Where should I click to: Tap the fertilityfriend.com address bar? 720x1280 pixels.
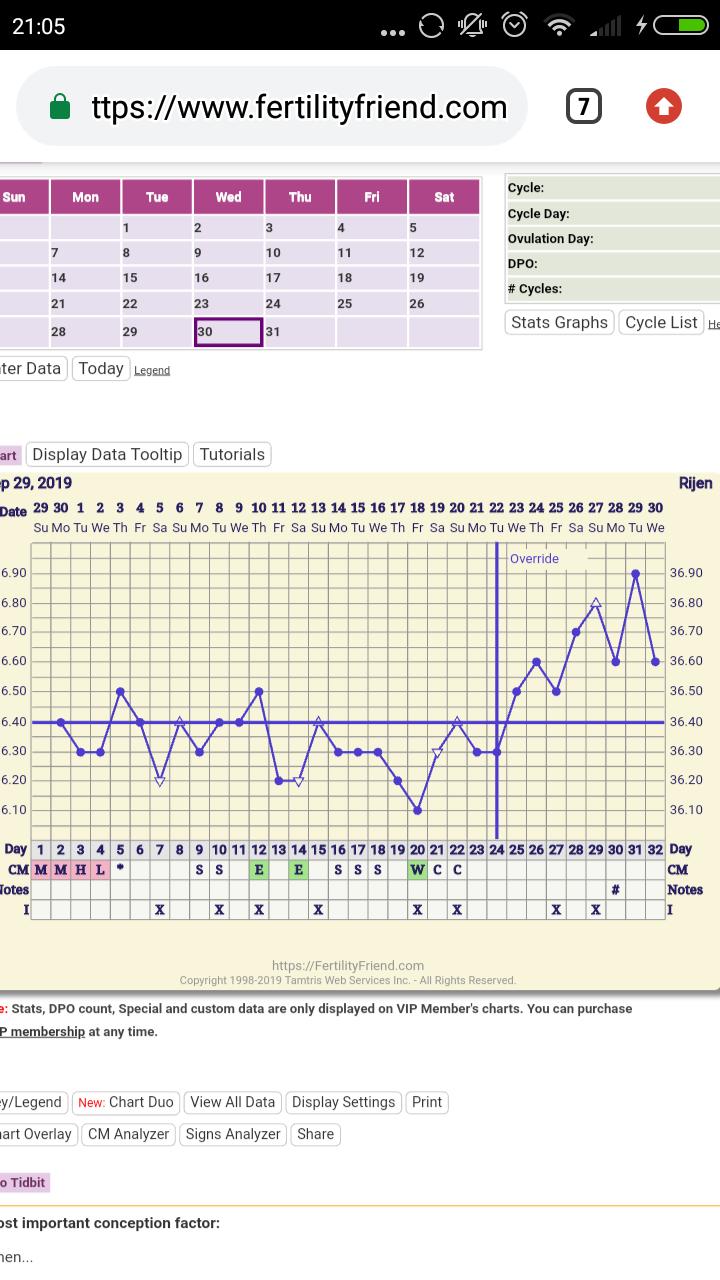click(x=298, y=107)
